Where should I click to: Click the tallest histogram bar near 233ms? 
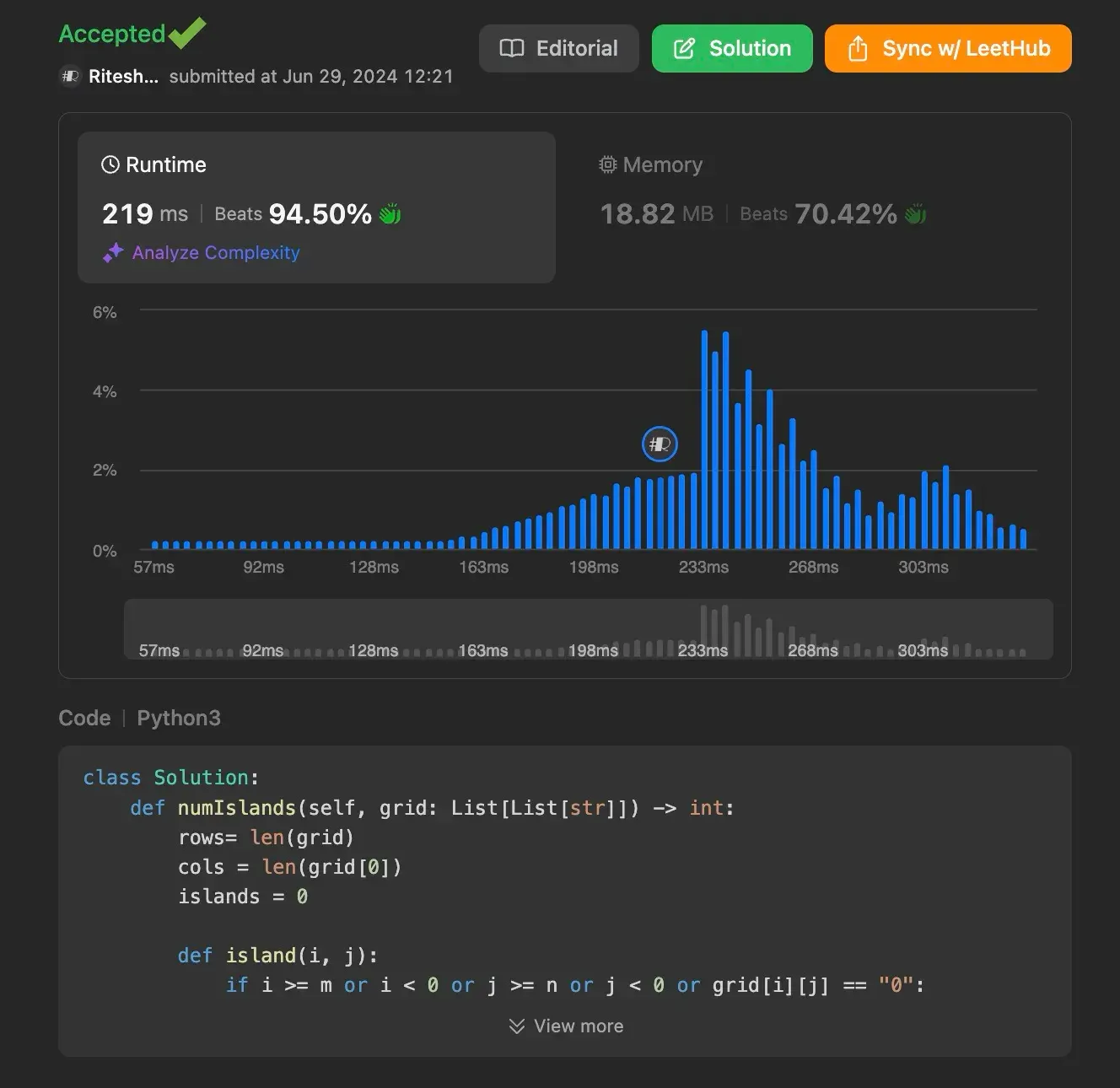[x=705, y=439]
